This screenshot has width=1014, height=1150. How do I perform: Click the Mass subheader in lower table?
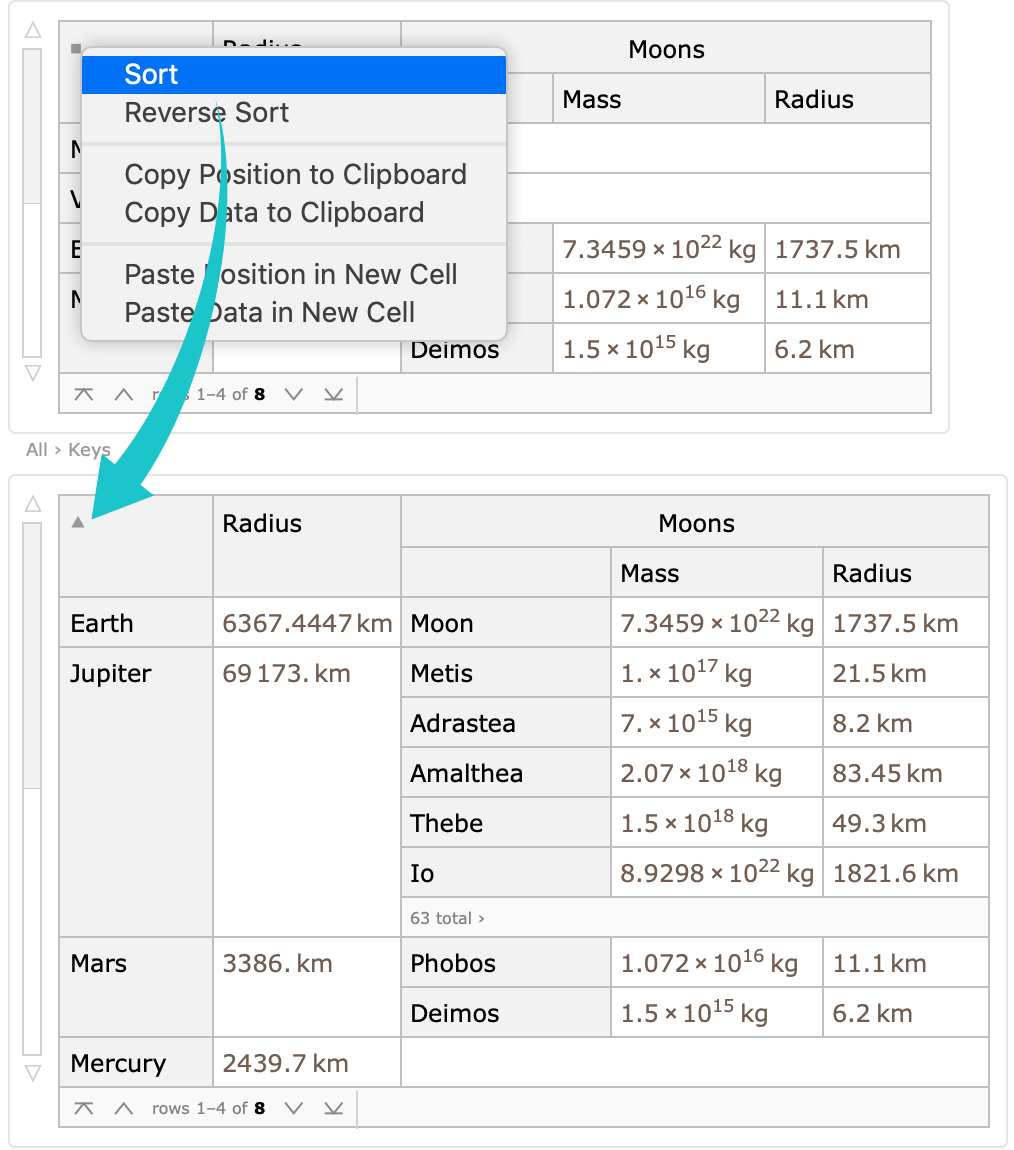716,573
